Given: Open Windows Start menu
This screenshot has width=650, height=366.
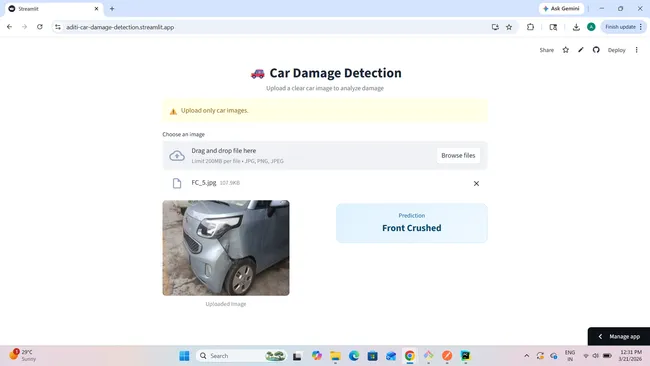Looking at the screenshot, I should point(184,356).
